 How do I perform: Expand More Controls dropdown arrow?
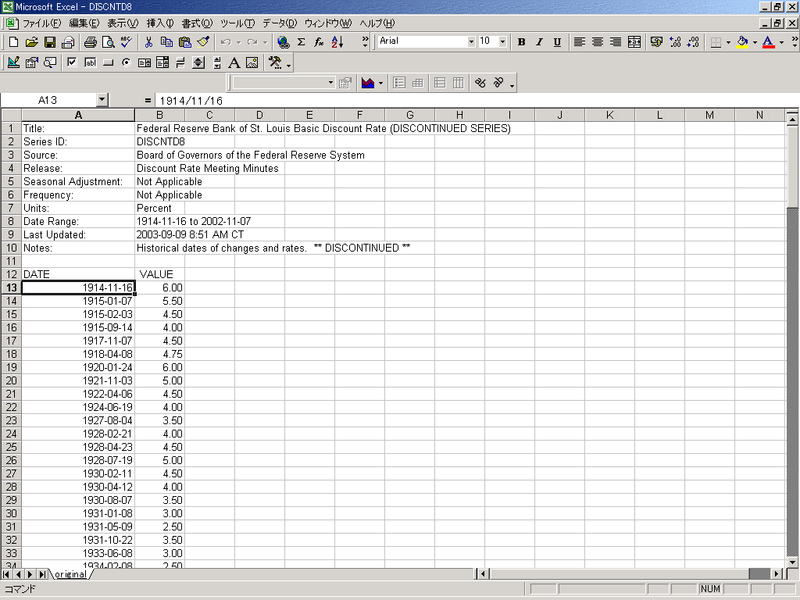tap(289, 64)
